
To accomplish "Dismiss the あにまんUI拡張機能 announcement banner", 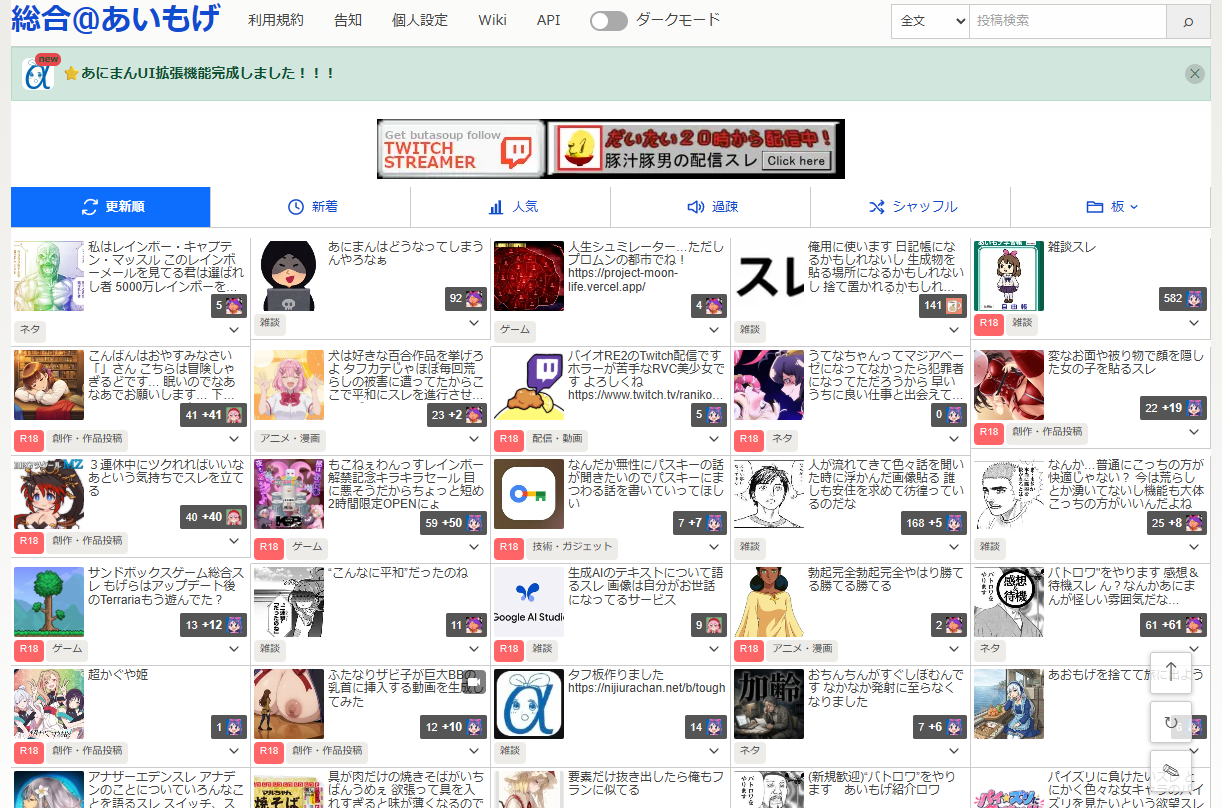I will [1194, 73].
